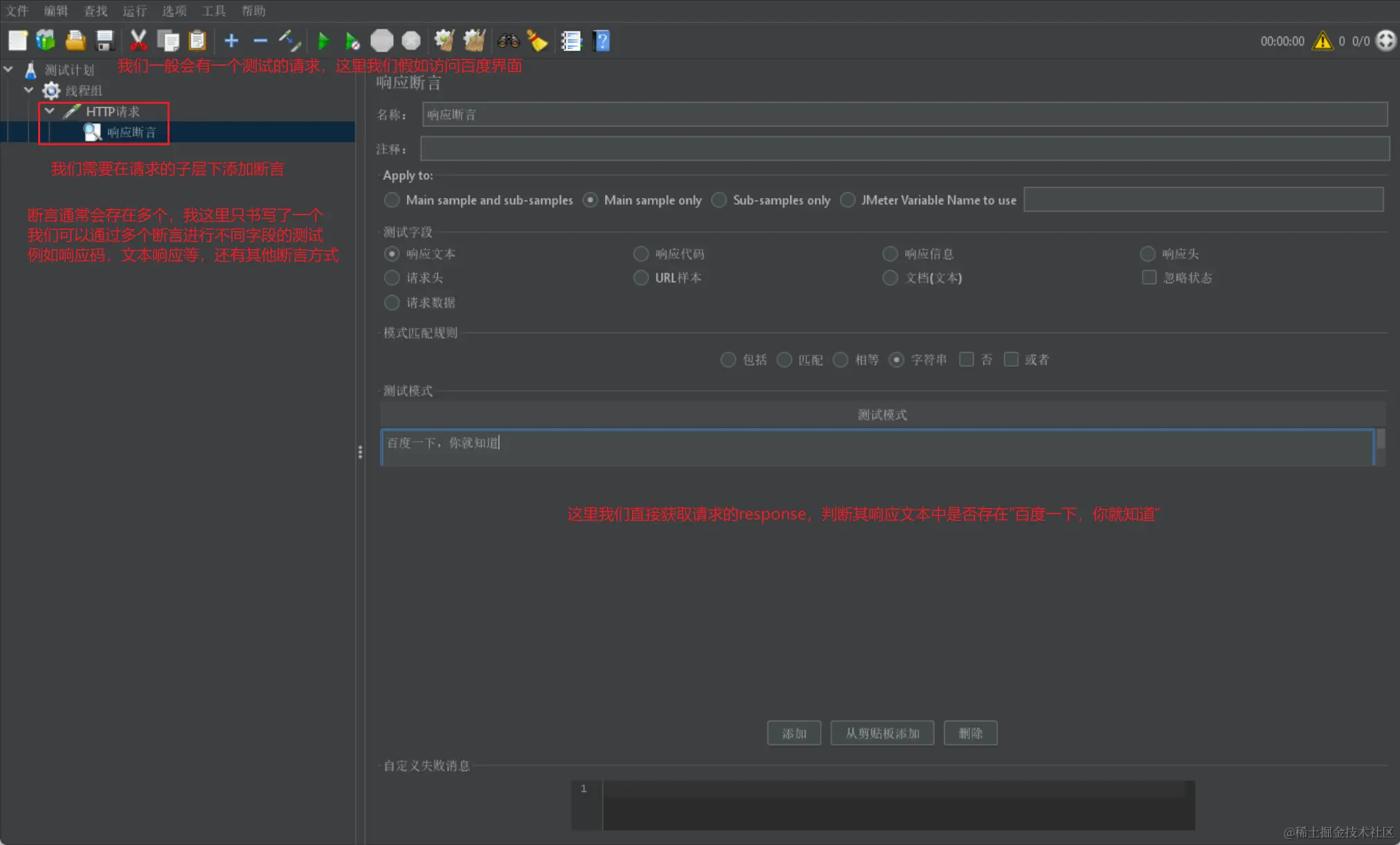
Task: Click the yellow warning triangle log icon
Action: (1322, 41)
